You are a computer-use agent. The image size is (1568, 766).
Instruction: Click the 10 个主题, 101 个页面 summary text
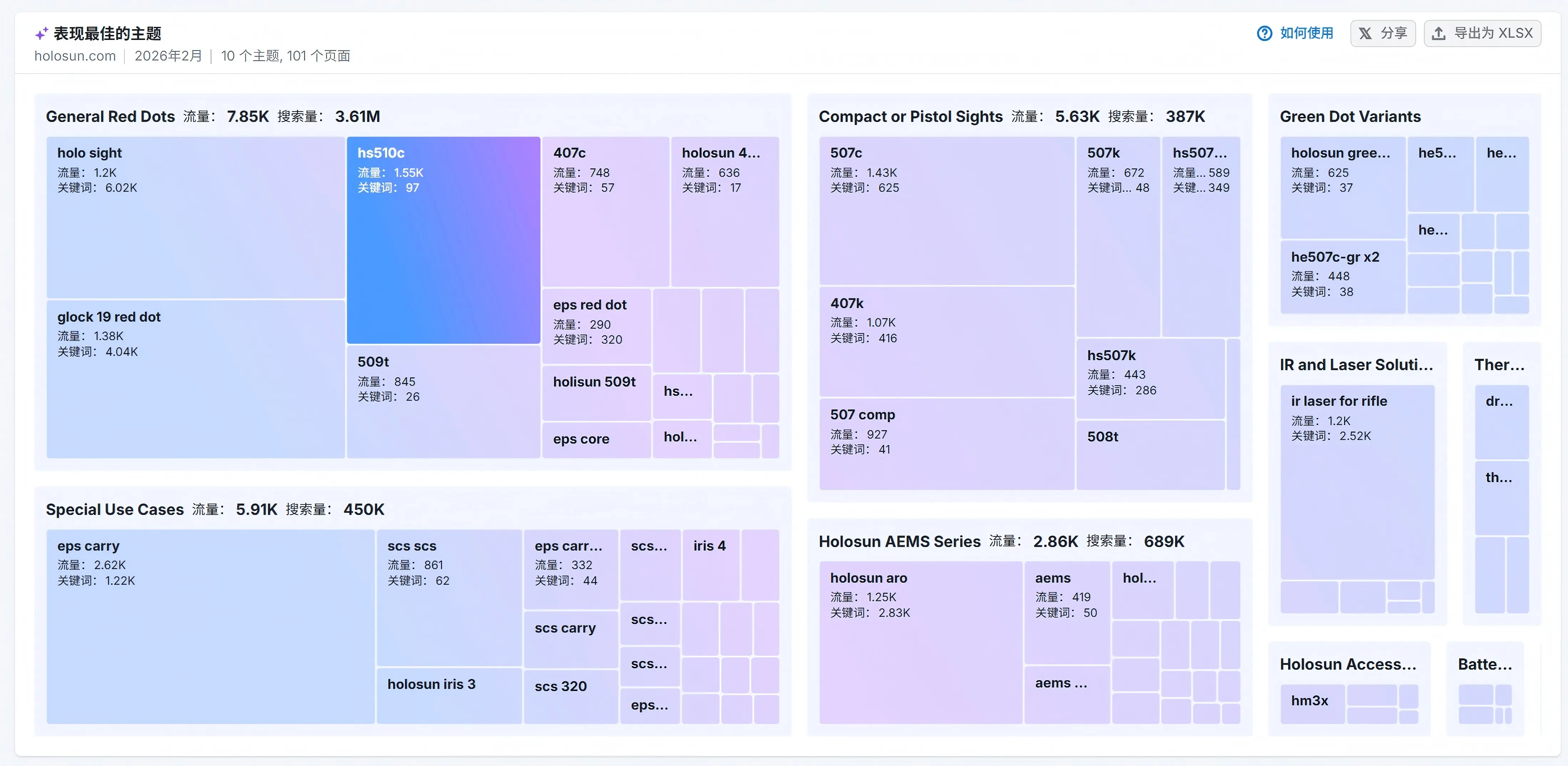[x=286, y=56]
